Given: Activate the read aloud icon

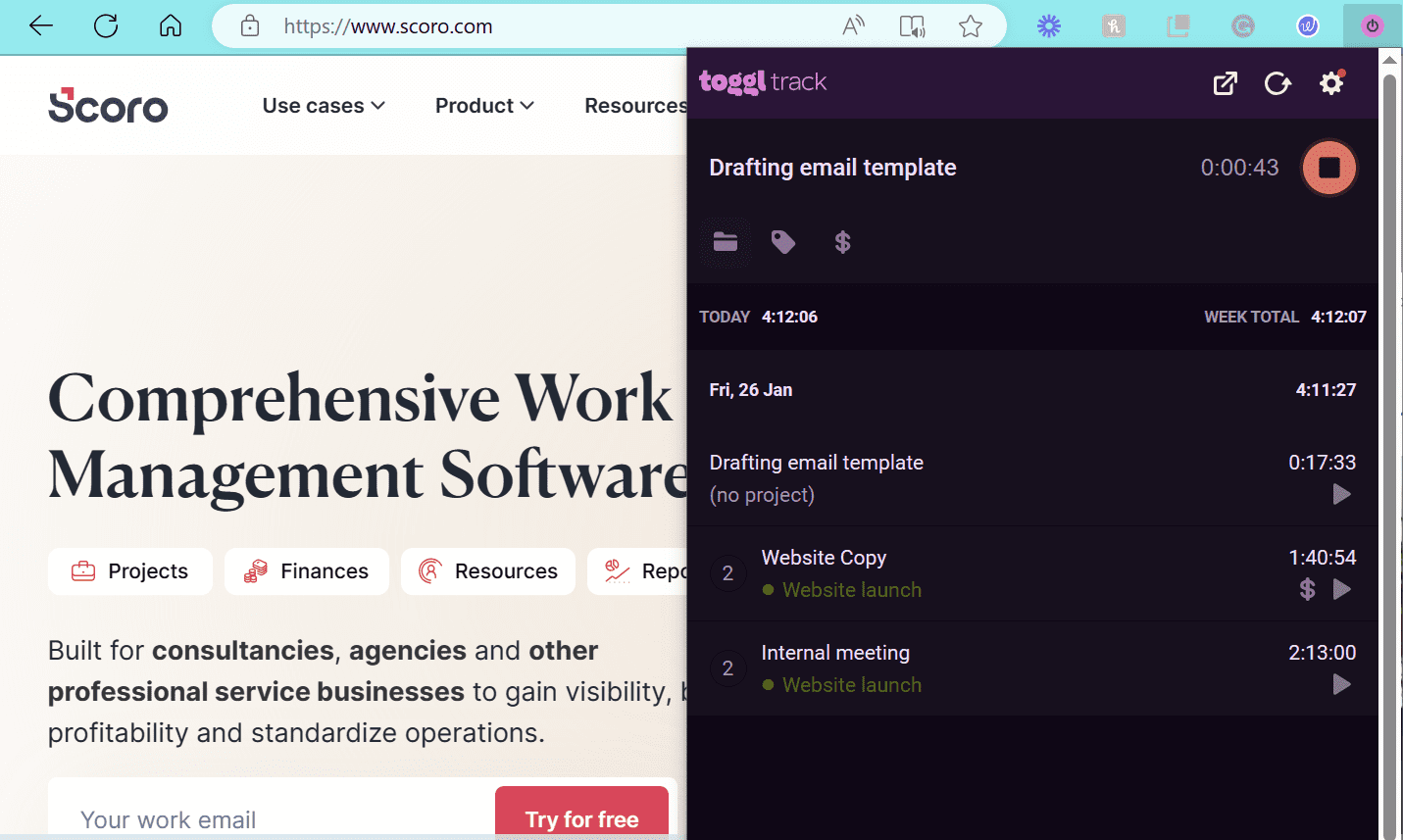Looking at the screenshot, I should tap(854, 26).
